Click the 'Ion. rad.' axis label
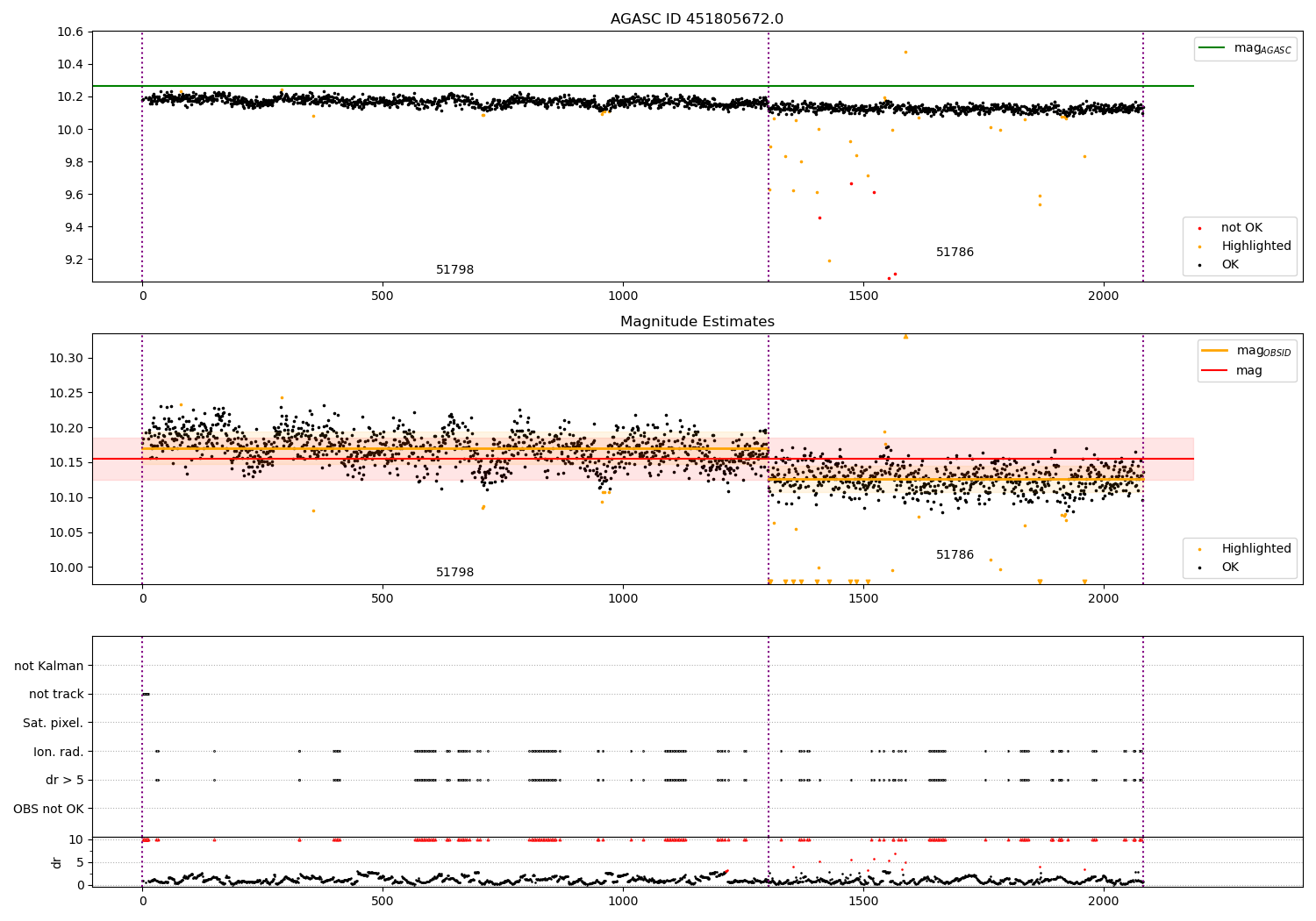The width and height of the screenshot is (1316, 921). click(59, 752)
